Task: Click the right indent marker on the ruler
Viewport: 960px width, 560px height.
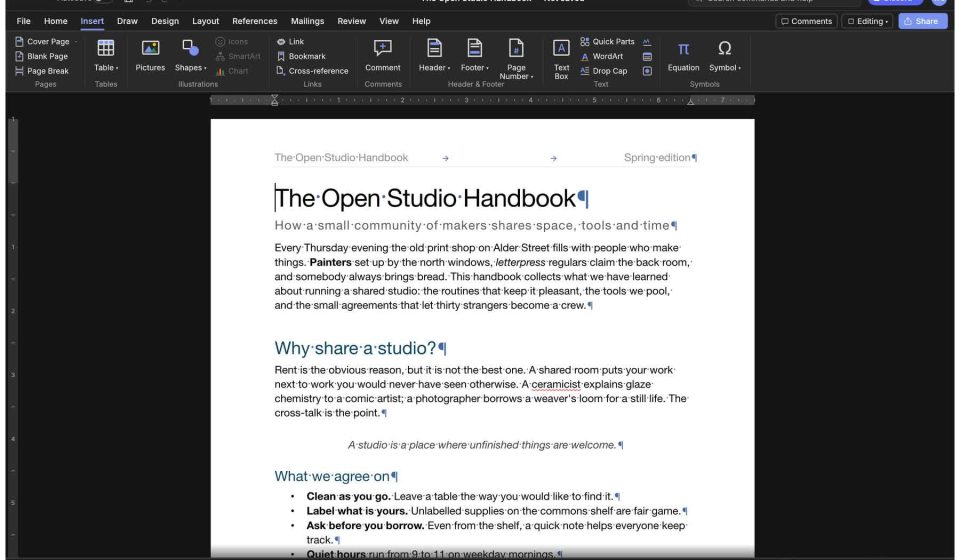Action: coord(691,102)
